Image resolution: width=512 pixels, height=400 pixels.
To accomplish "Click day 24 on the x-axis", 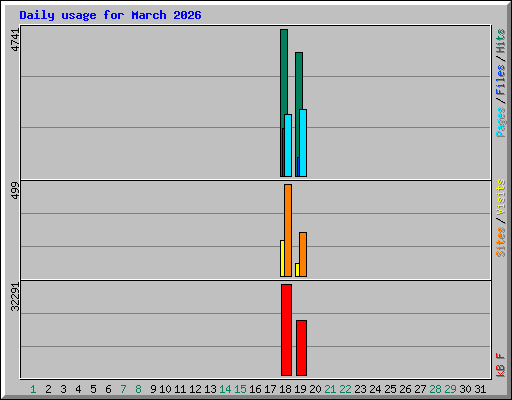I will [x=375, y=389].
